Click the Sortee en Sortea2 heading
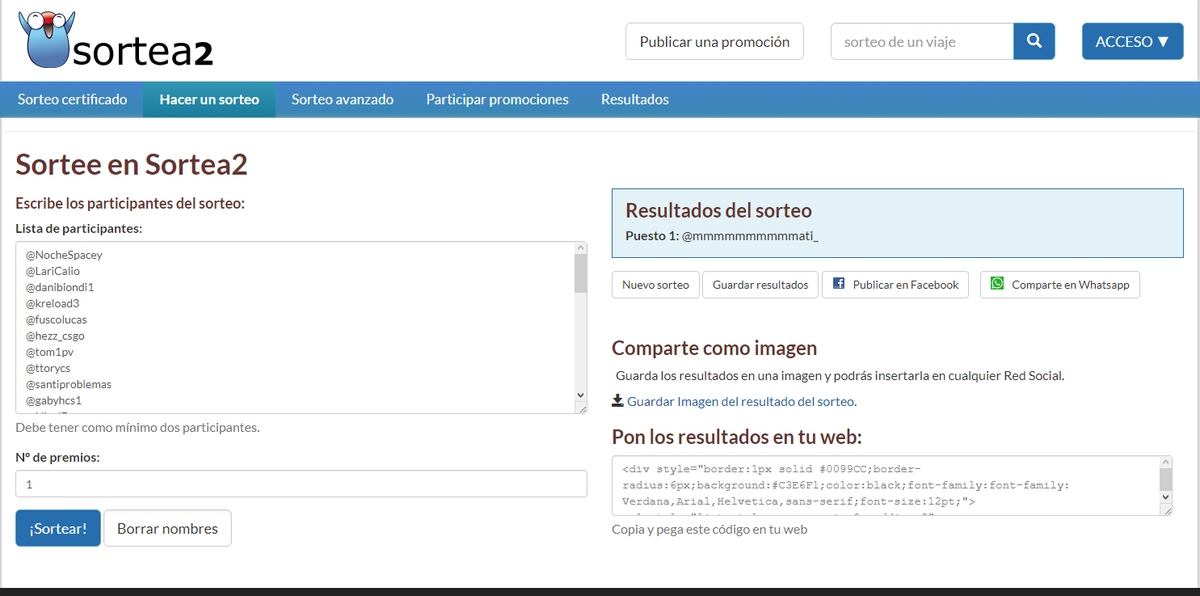 [x=131, y=164]
